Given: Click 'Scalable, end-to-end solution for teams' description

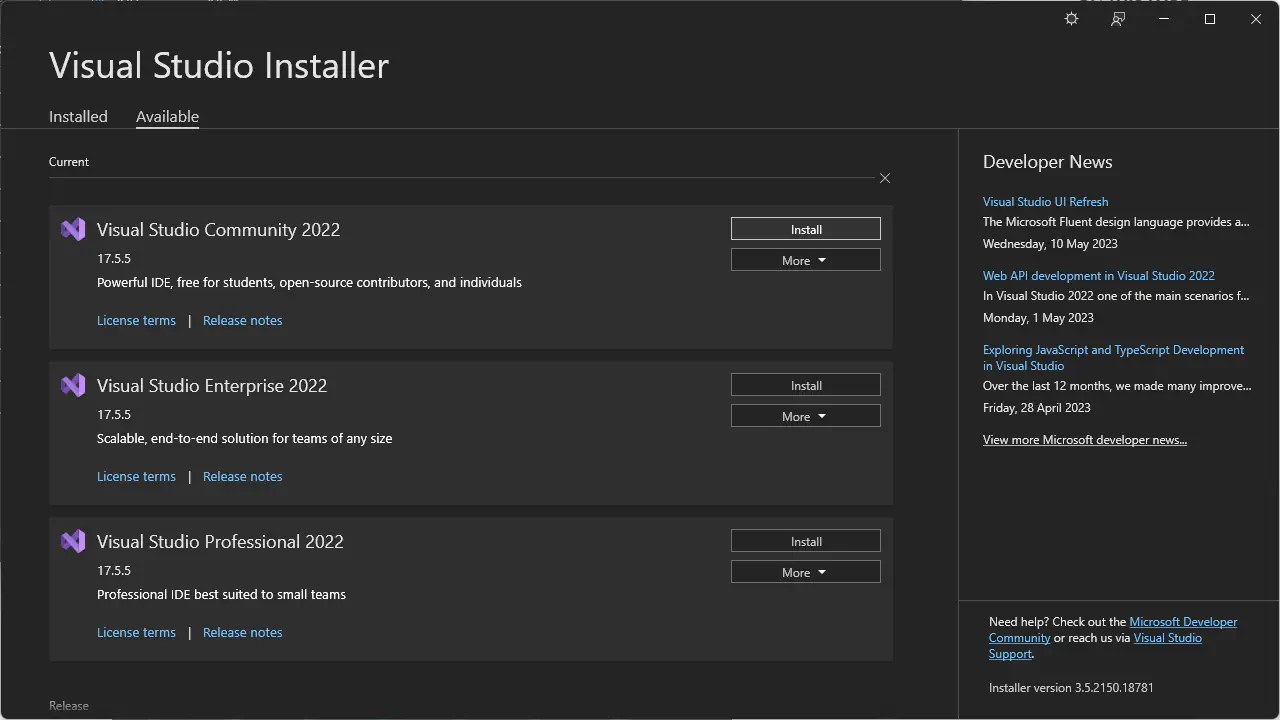Looking at the screenshot, I should pos(244,438).
